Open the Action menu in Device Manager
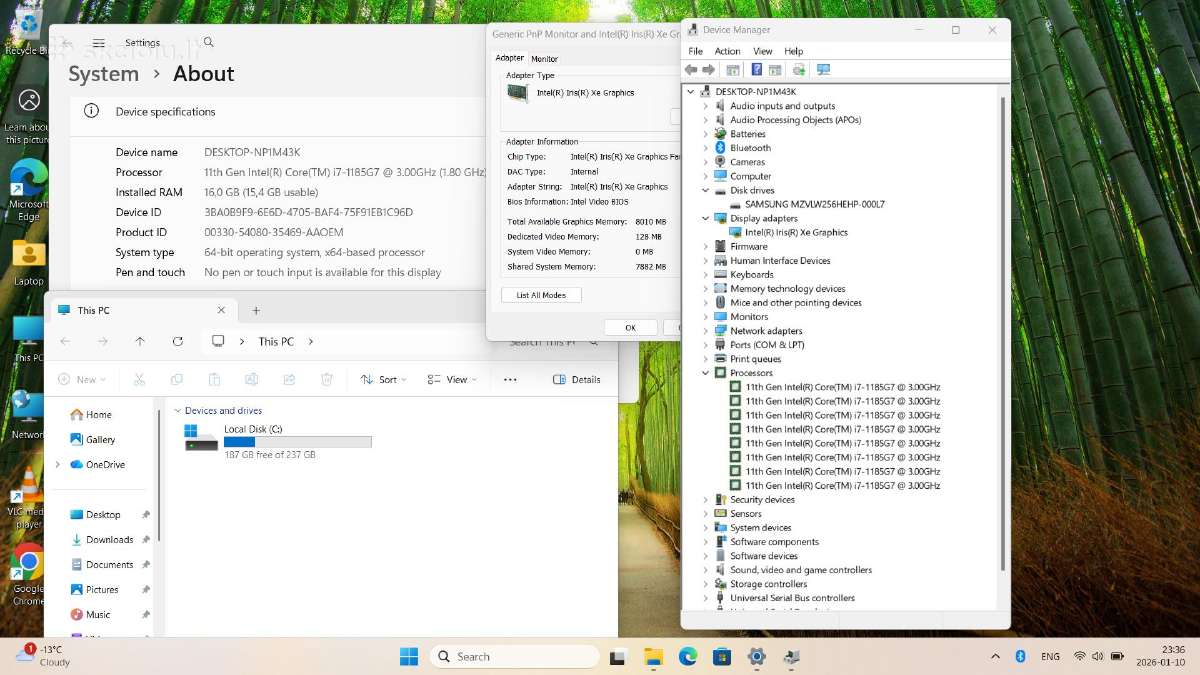 [x=727, y=51]
